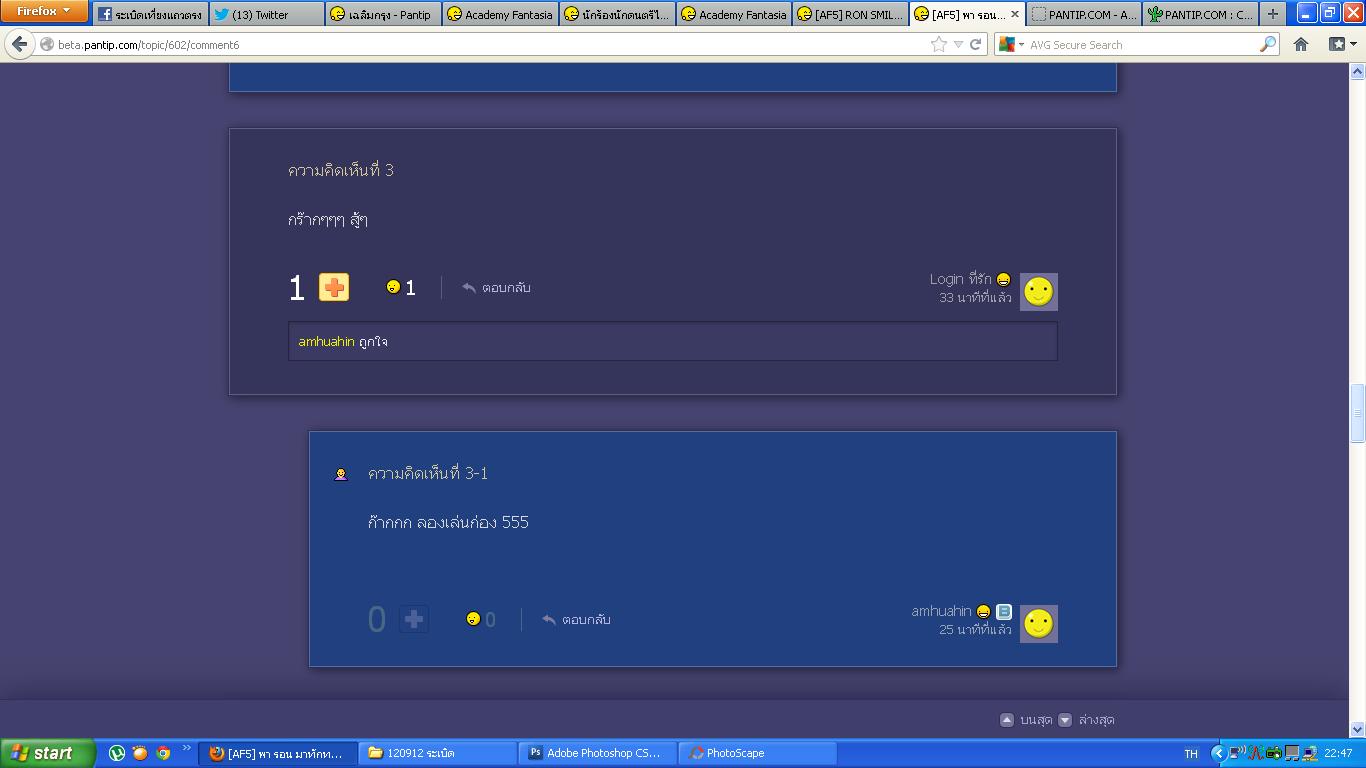This screenshot has height=768, width=1366.
Task: Click the comment text ก๊ากกก ลองเล่นก่อง 555
Action: [448, 522]
